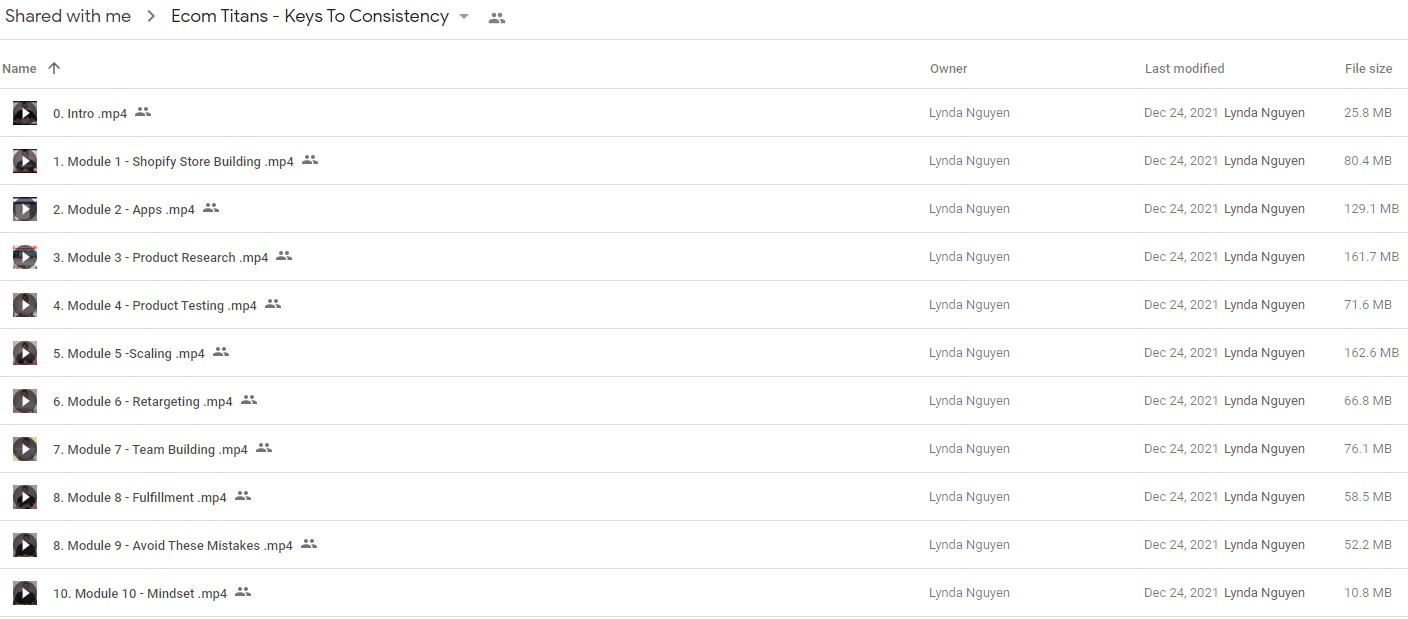Click the video icon for Module 6 - Retargeting
This screenshot has width=1408, height=619.
[x=25, y=401]
